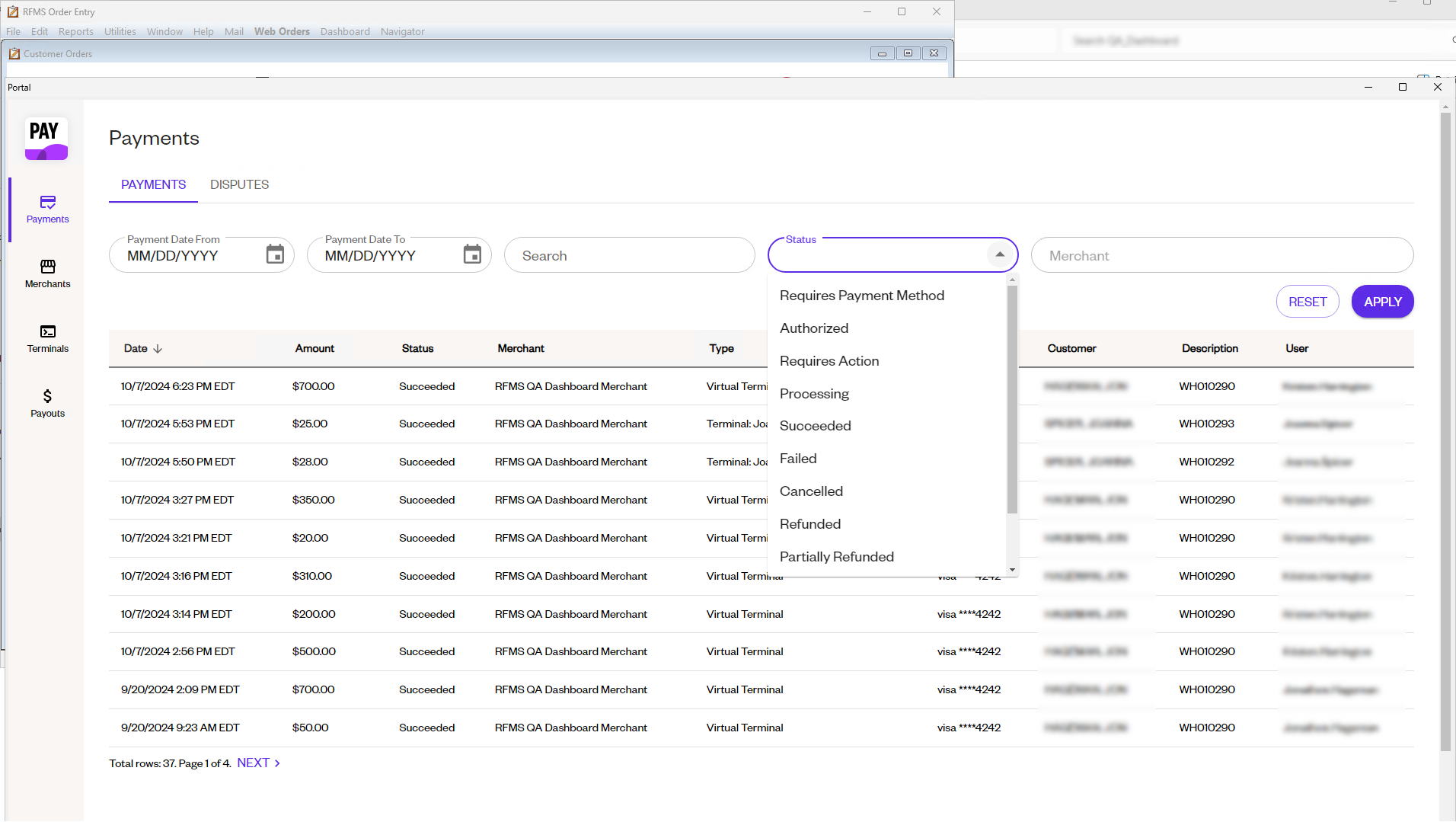This screenshot has height=822, width=1456.
Task: Toggle sort direction on the Date column
Action: (x=158, y=348)
